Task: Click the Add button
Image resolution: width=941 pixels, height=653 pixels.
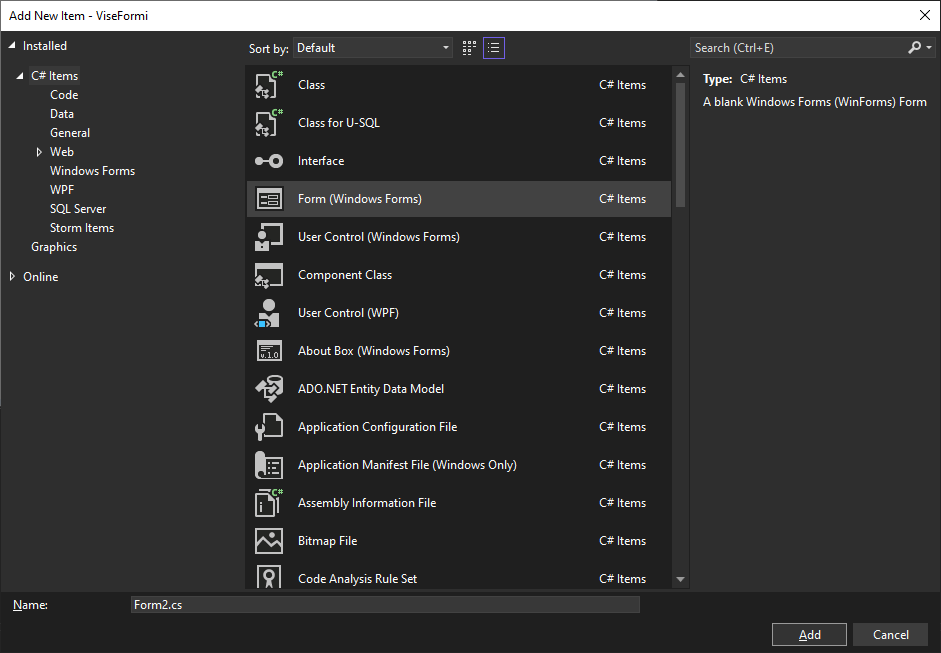Action: pyautogui.click(x=809, y=635)
